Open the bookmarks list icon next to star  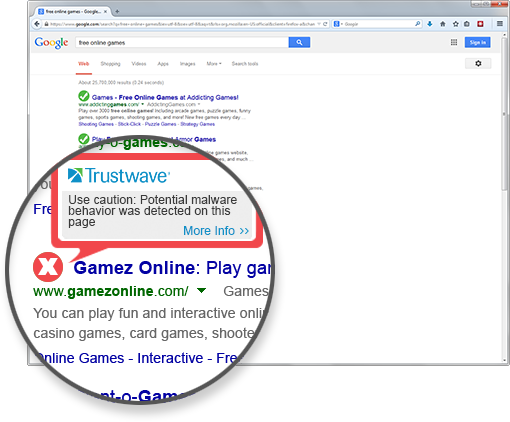[x=467, y=24]
